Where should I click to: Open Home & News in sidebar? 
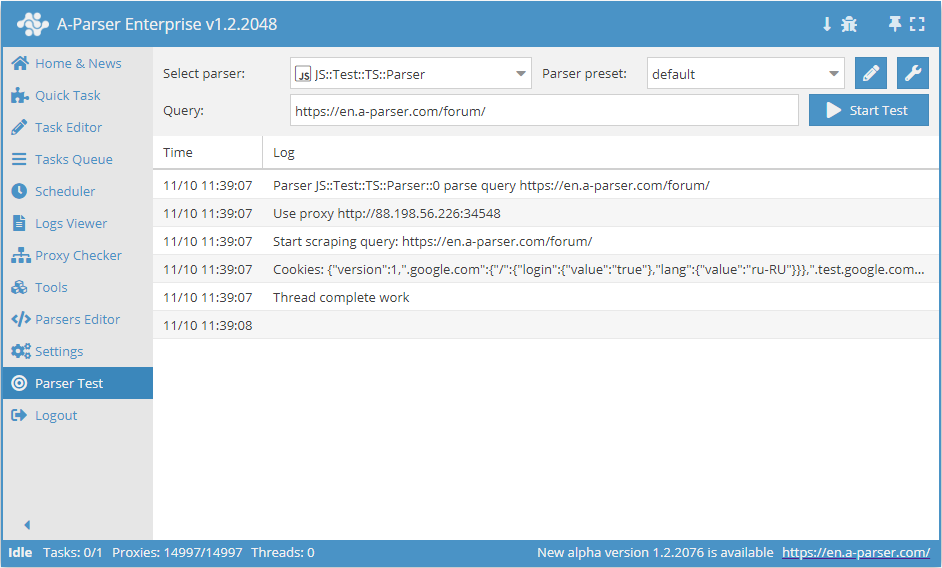coord(77,63)
